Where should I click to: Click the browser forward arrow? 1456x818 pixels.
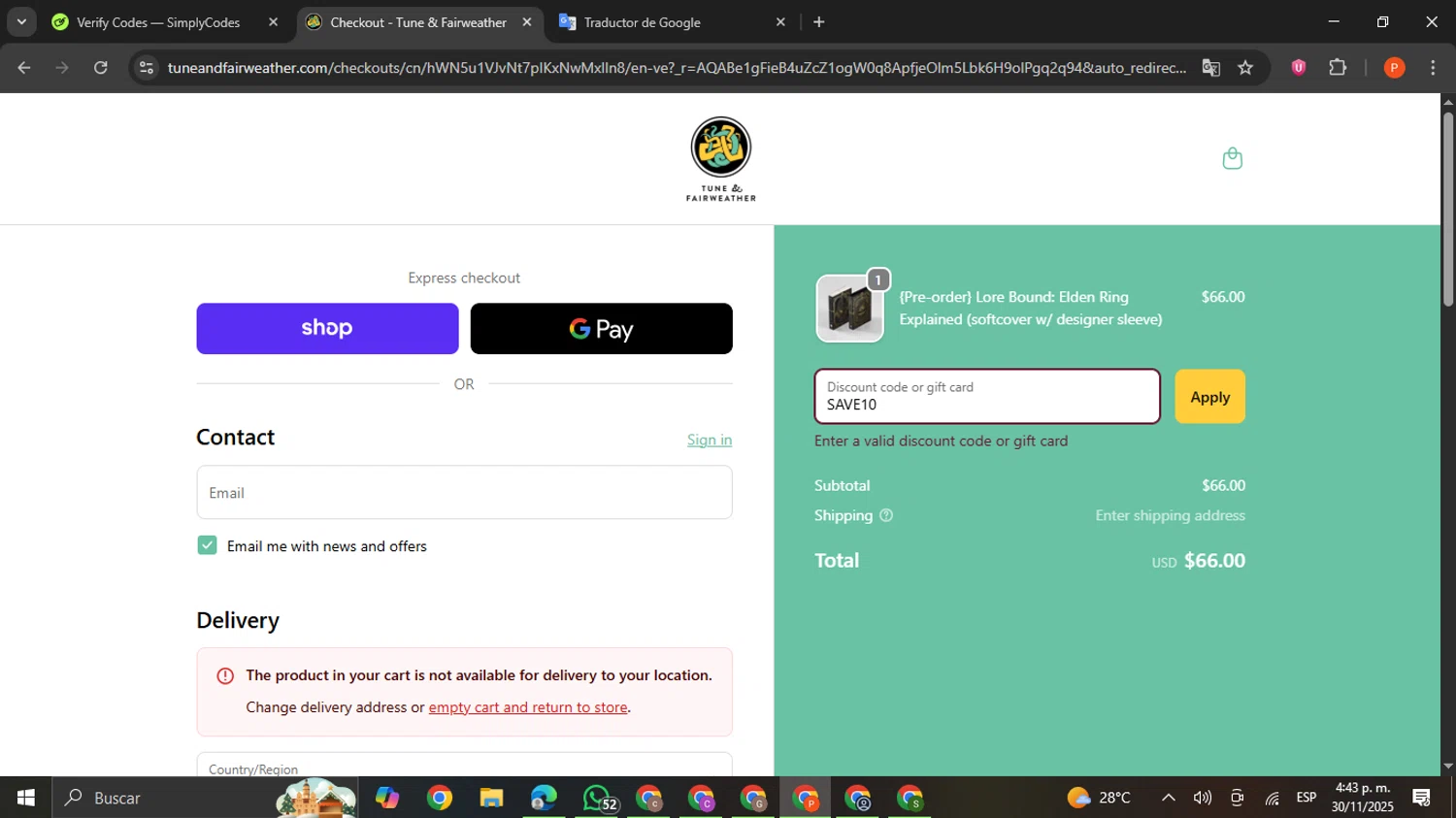[62, 67]
